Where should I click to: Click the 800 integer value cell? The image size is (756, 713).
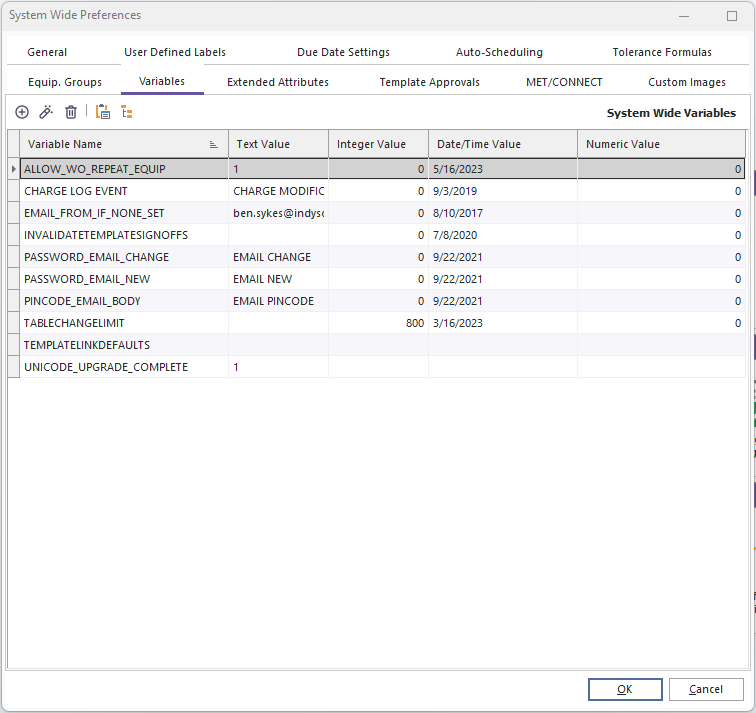378,323
